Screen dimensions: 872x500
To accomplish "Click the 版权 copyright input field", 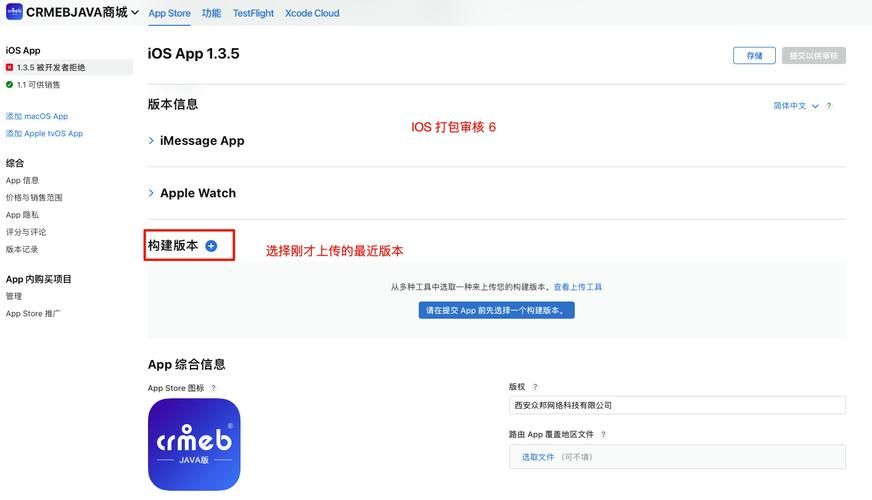I will (x=677, y=405).
